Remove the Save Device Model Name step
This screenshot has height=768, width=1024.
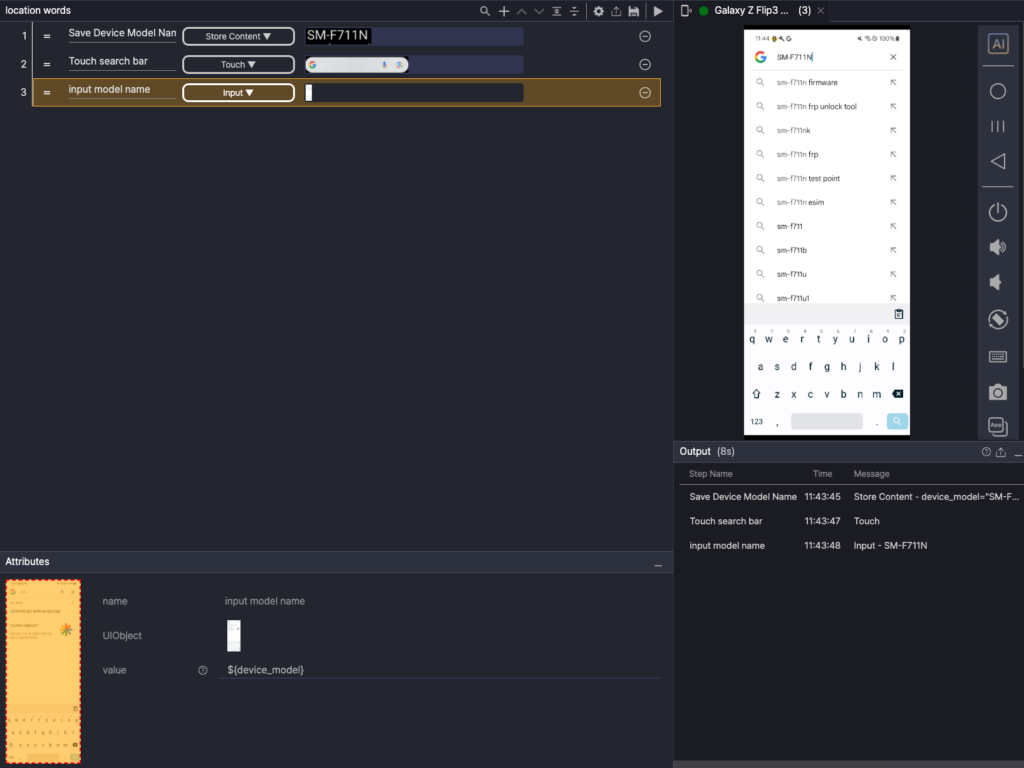[645, 36]
